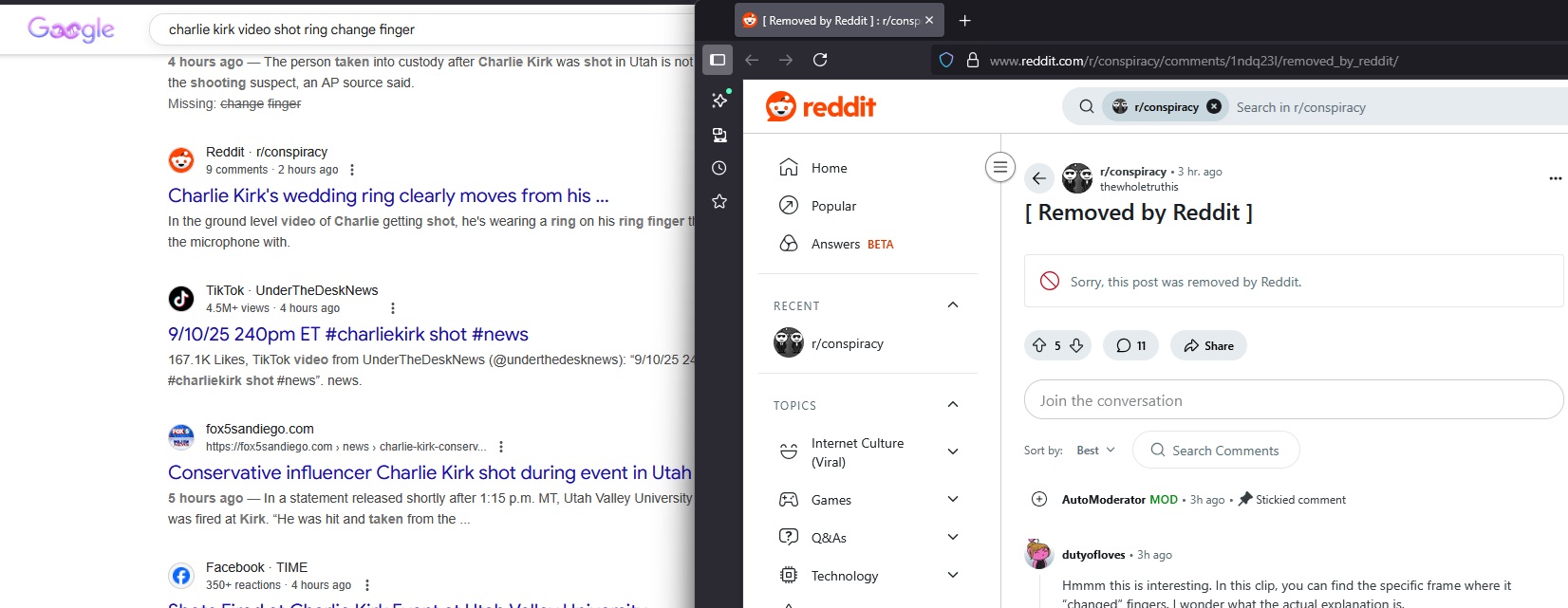Go back using the browser back arrow
This screenshot has height=608, width=1568.
click(x=752, y=60)
